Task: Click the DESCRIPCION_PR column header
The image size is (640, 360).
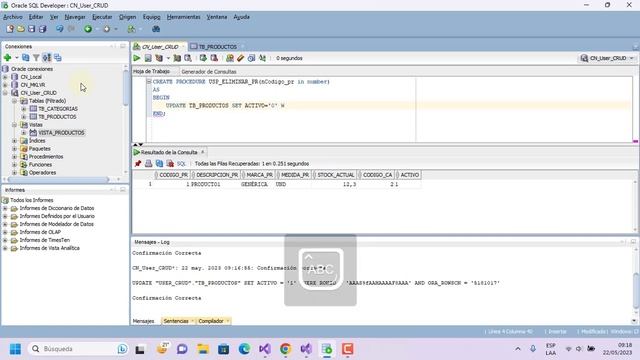Action: click(x=217, y=175)
